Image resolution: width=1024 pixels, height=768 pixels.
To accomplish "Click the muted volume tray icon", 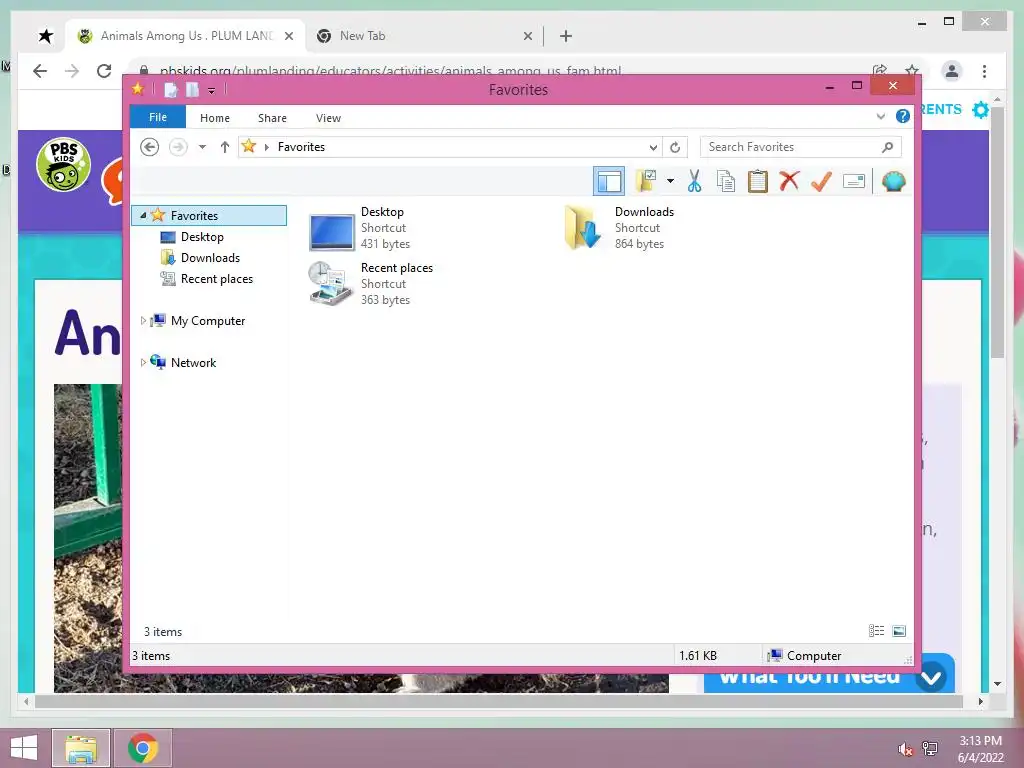I will click(x=905, y=749).
